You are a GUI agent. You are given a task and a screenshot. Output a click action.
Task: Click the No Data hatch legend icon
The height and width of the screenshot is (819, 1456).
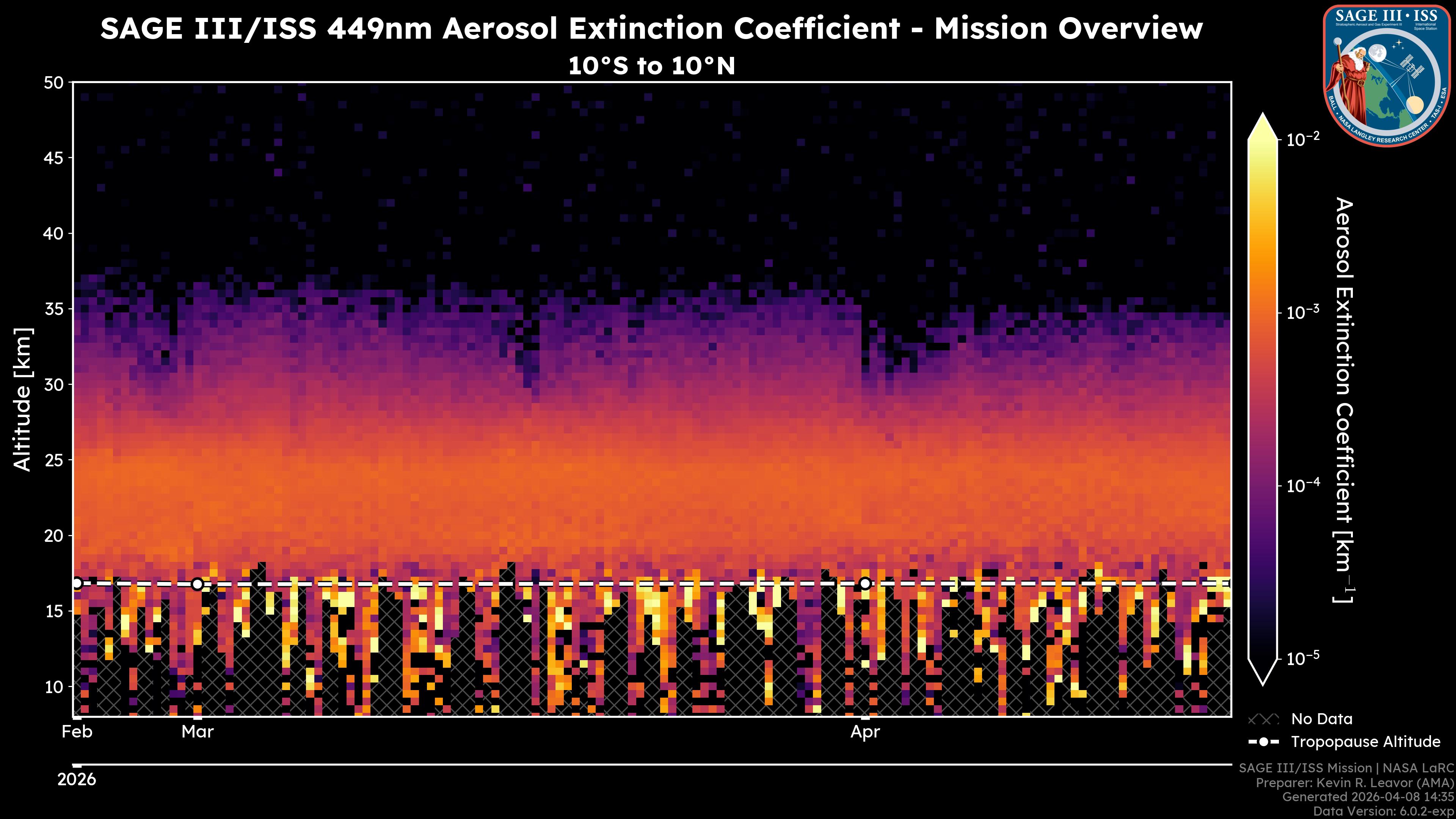(1263, 719)
